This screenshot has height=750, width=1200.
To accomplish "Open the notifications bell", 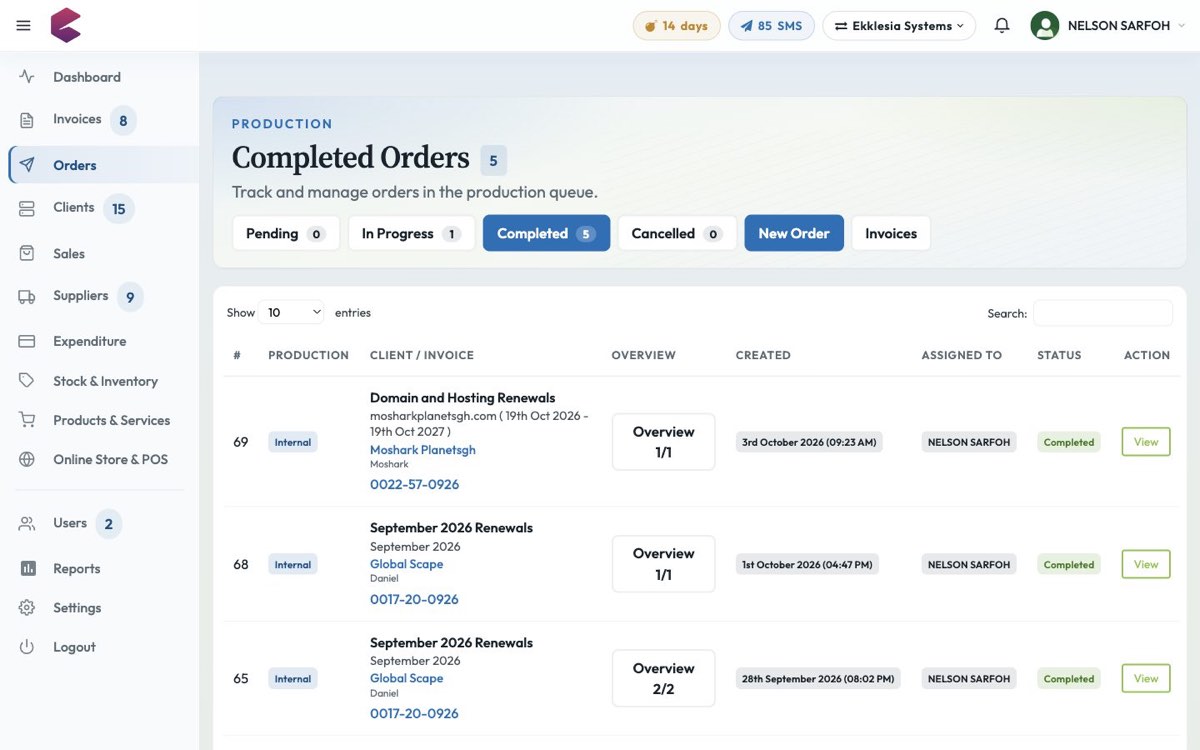I will click(1002, 26).
